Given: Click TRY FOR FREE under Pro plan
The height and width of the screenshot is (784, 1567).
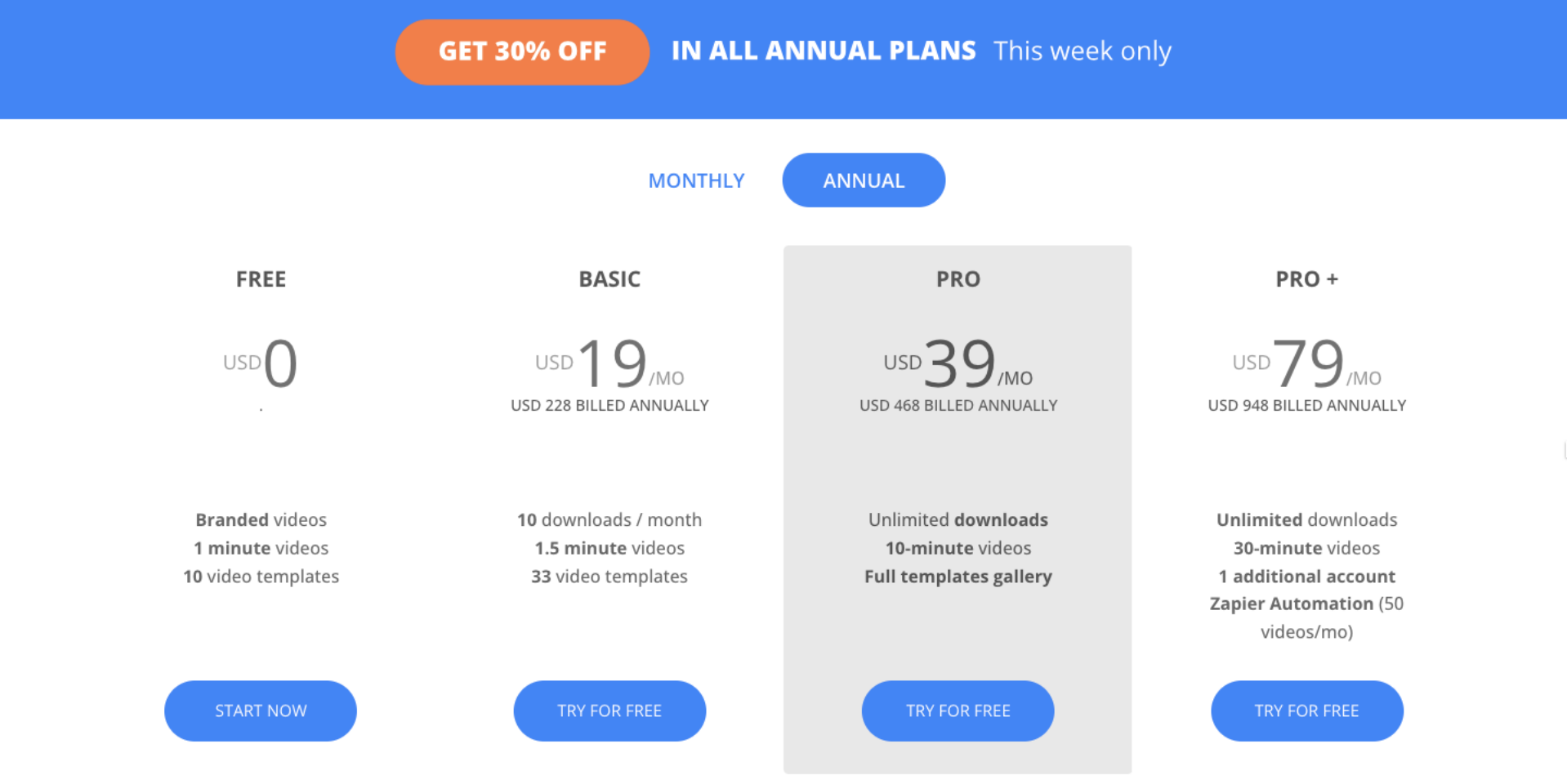Looking at the screenshot, I should 958,710.
